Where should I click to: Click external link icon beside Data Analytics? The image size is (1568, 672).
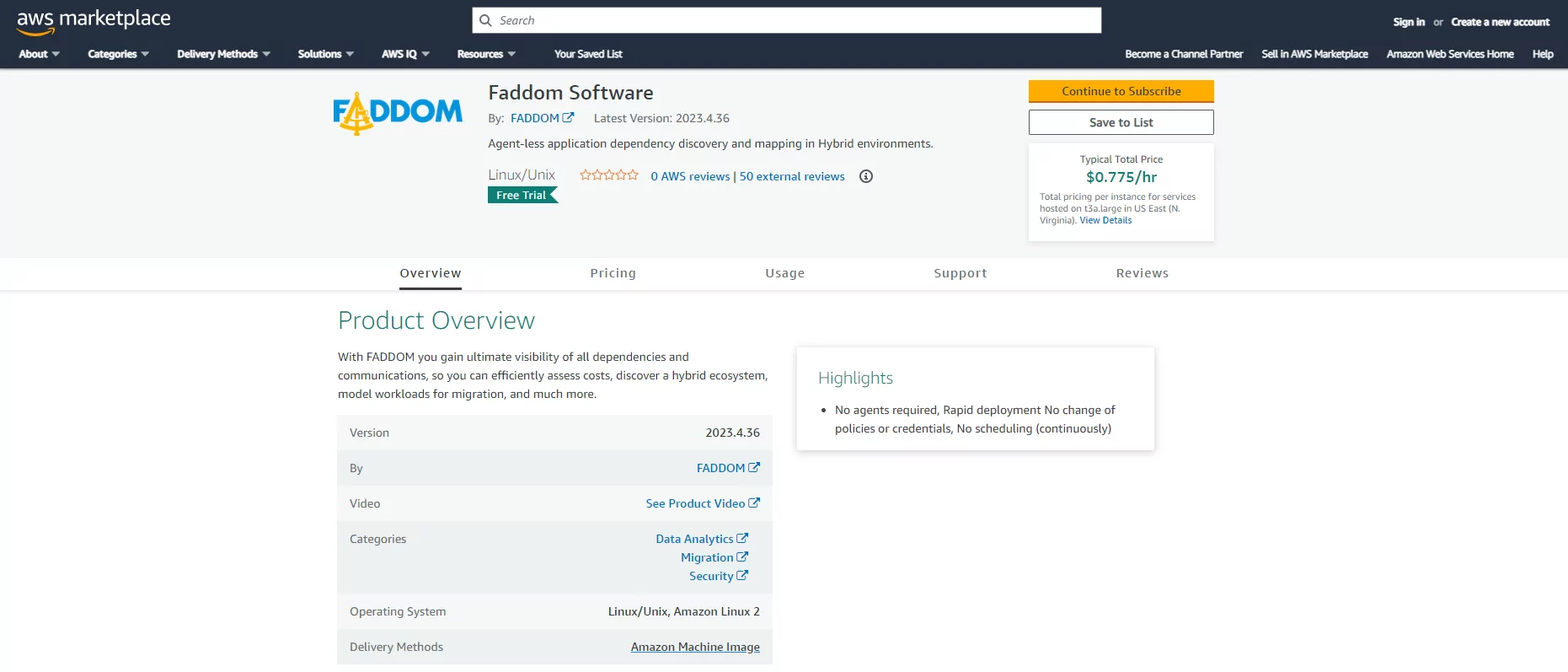[x=742, y=538]
